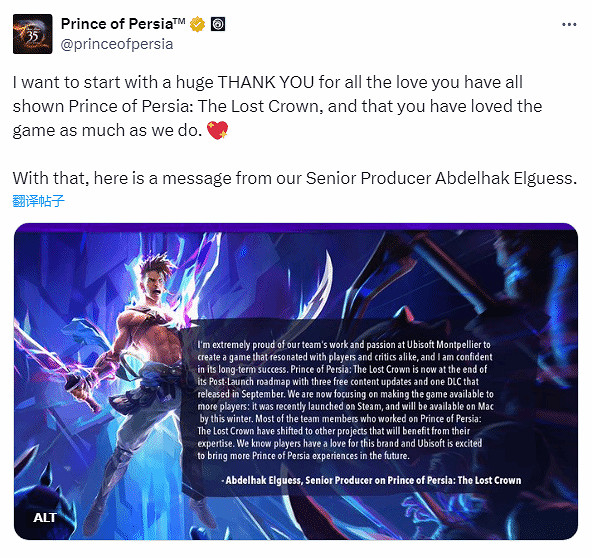Click the THANK YOU text in the post

click(265, 82)
